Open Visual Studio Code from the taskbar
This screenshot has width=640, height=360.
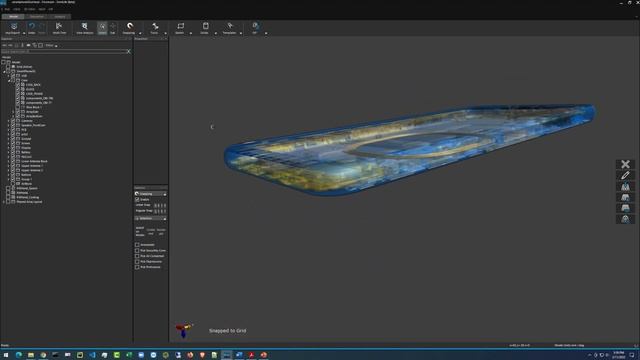pos(92,355)
